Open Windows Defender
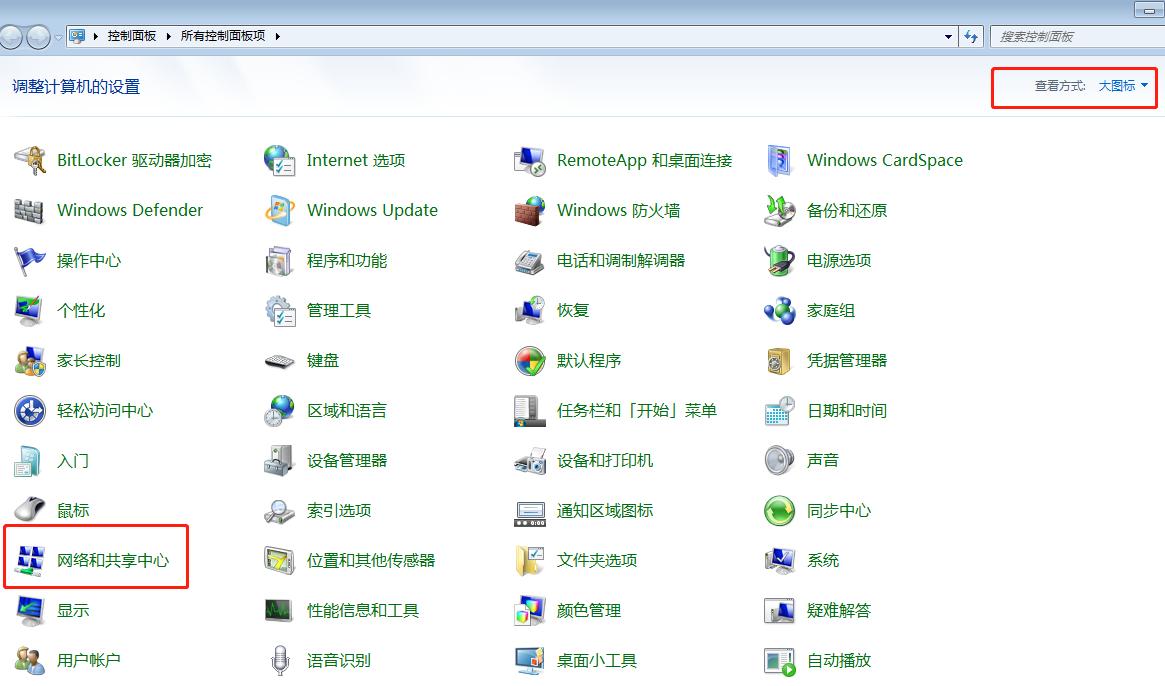Image resolution: width=1165 pixels, height=686 pixels. (x=130, y=210)
